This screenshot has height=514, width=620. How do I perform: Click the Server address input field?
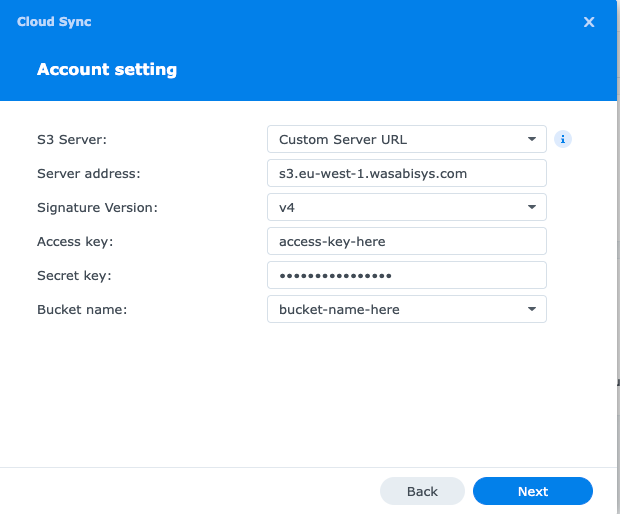[x=406, y=173]
